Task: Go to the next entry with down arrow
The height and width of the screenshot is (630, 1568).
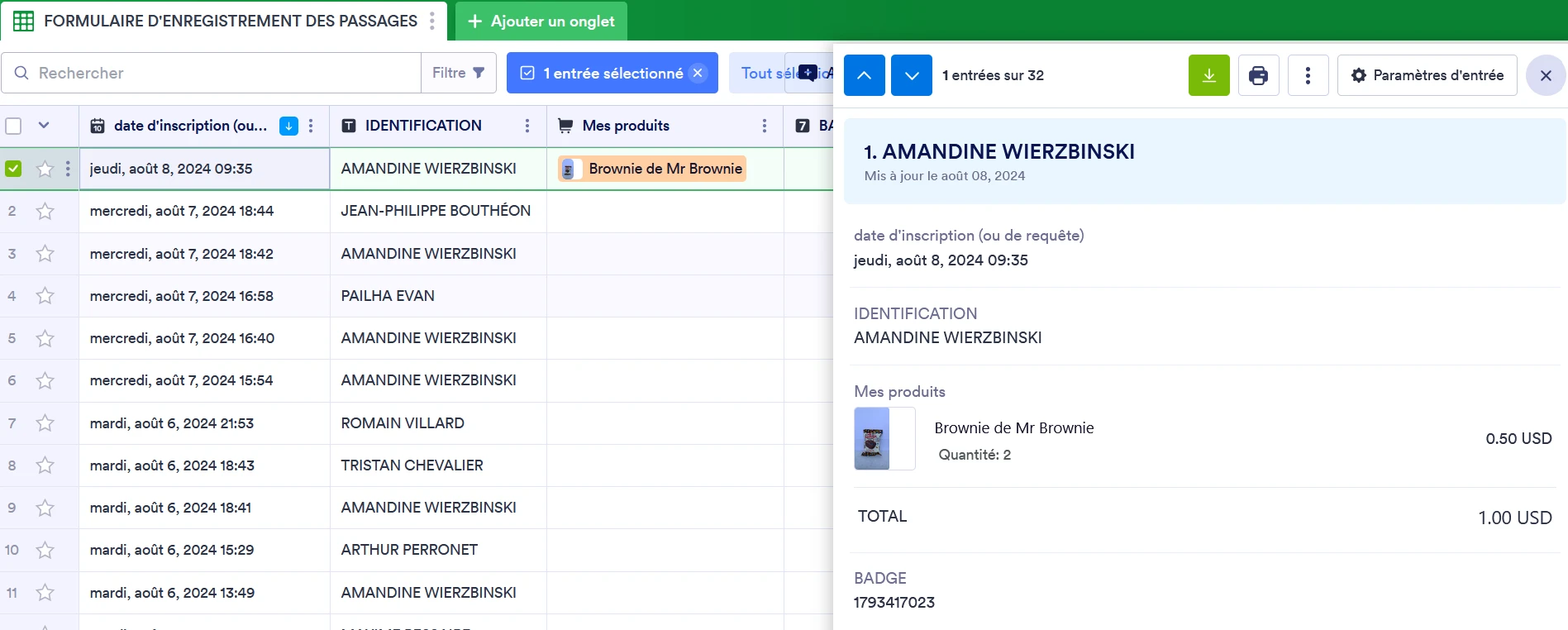Action: pyautogui.click(x=912, y=75)
